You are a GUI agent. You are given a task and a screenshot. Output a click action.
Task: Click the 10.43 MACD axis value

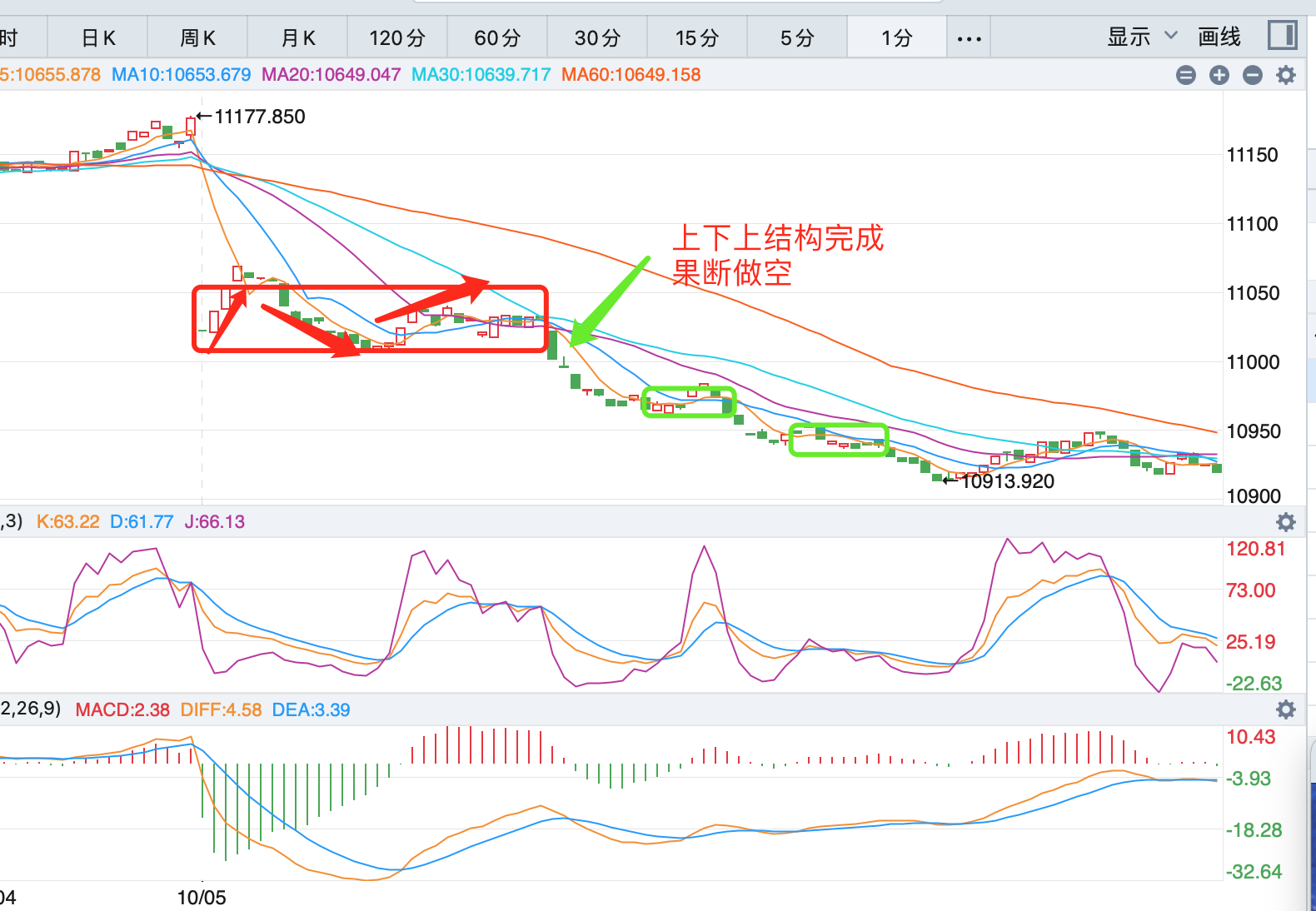(1251, 737)
